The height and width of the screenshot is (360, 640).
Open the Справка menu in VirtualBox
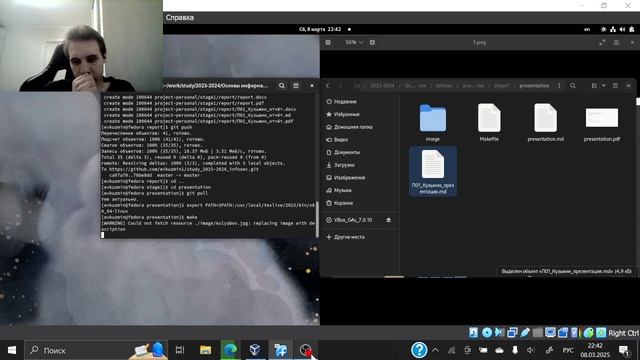point(180,18)
